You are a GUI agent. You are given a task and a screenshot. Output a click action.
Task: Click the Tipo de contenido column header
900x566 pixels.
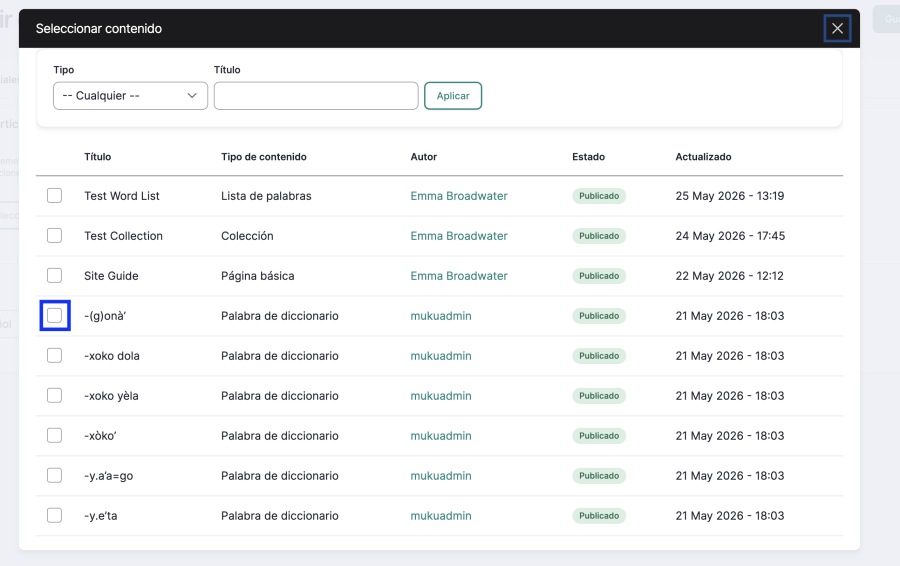[263, 157]
